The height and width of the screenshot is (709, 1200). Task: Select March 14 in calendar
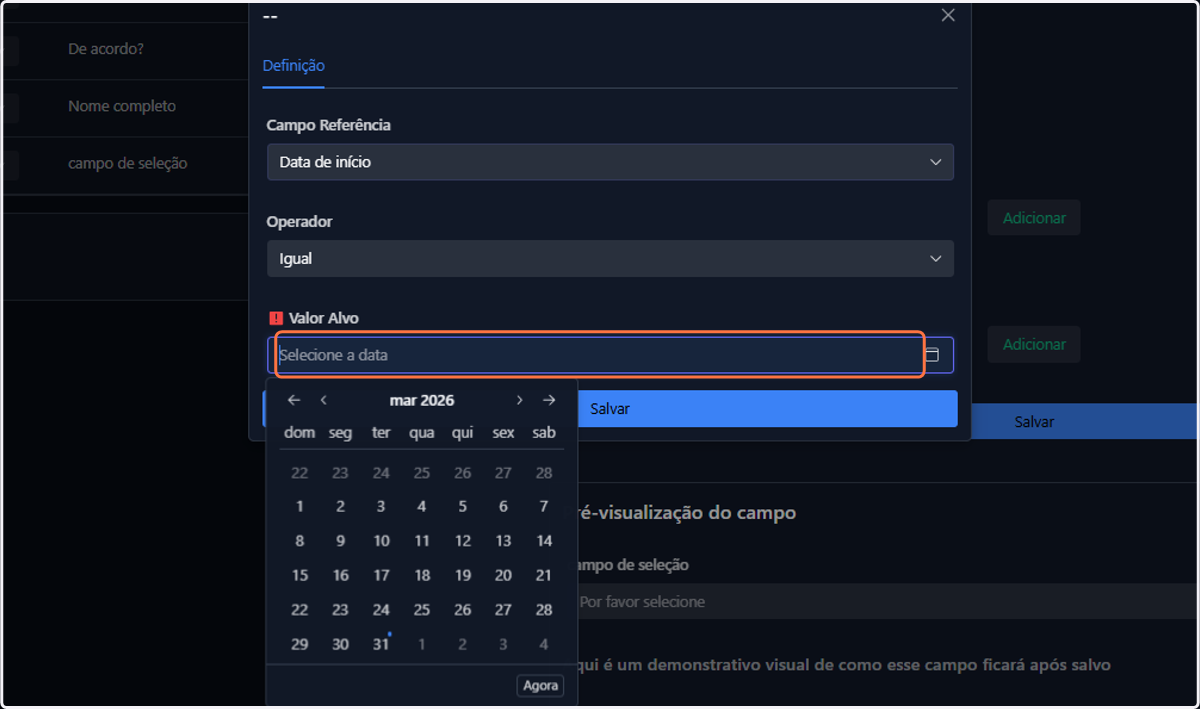pos(544,541)
